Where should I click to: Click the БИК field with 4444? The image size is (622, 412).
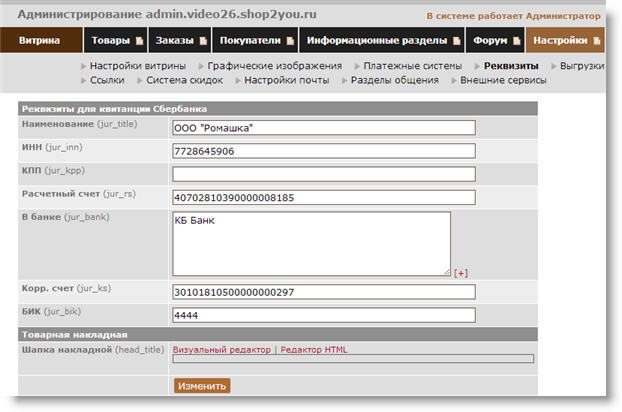pyautogui.click(x=324, y=315)
